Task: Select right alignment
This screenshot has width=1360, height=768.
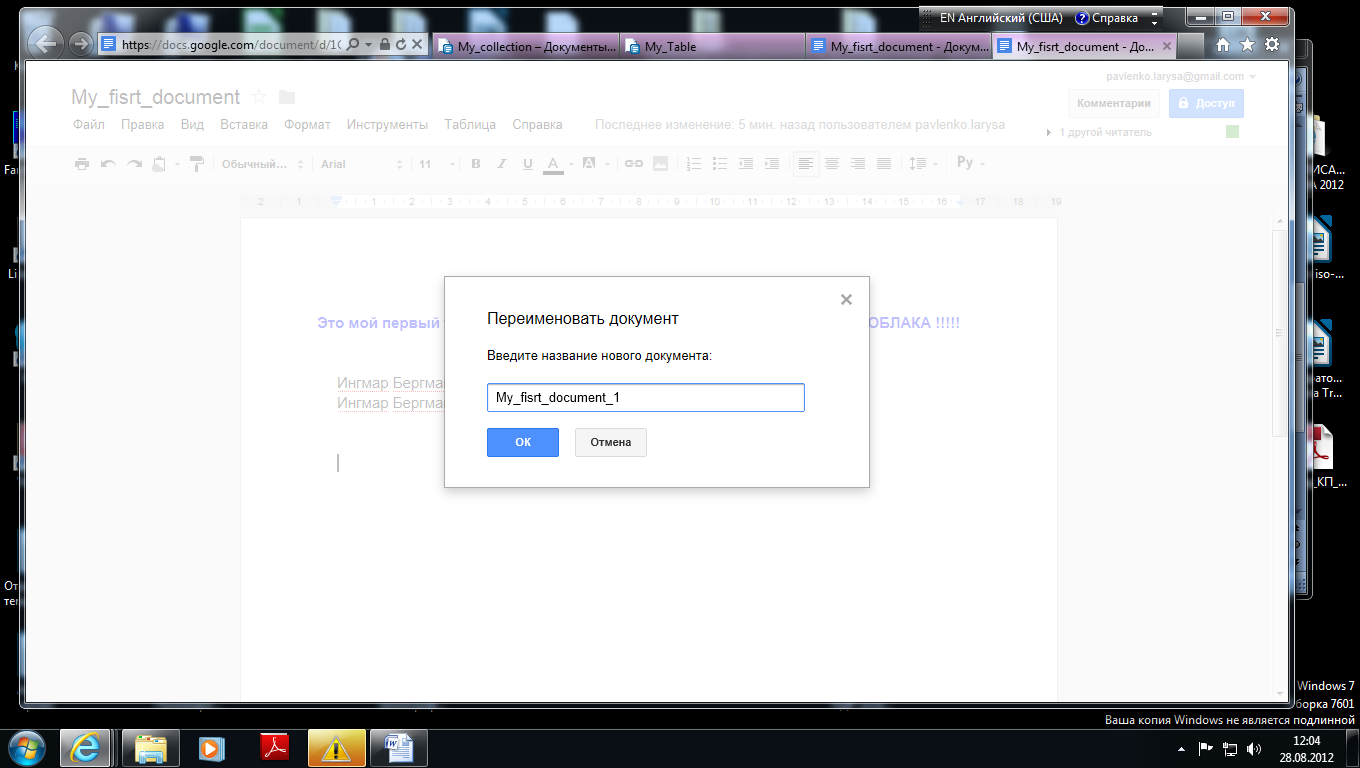Action: tap(858, 164)
